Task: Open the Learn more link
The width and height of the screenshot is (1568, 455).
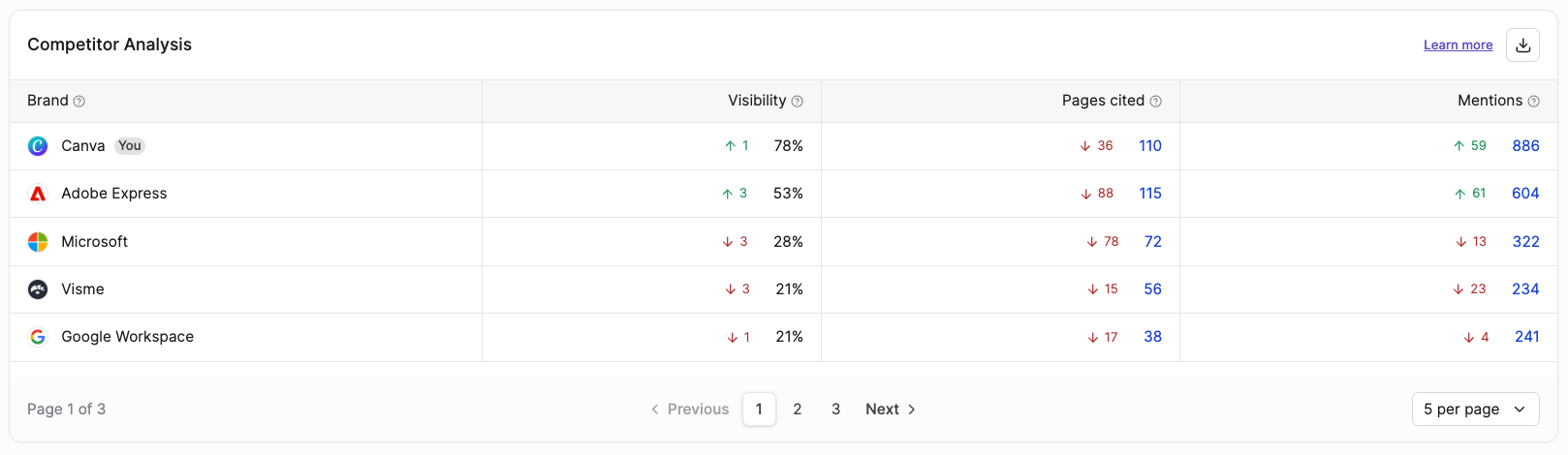Action: [1458, 45]
